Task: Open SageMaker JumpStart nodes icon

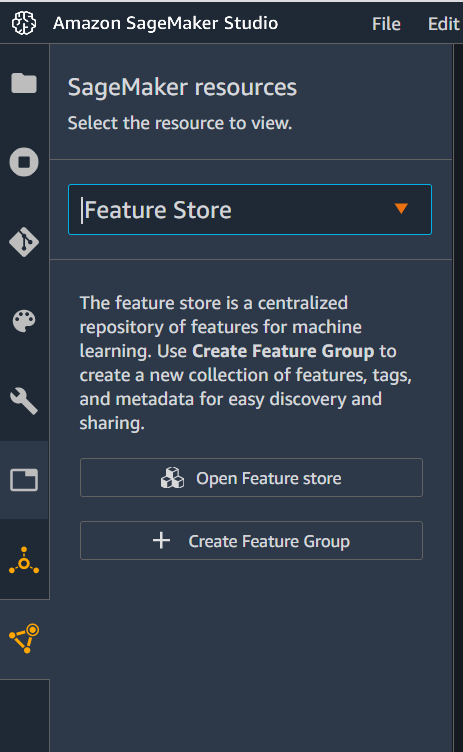Action: click(24, 560)
